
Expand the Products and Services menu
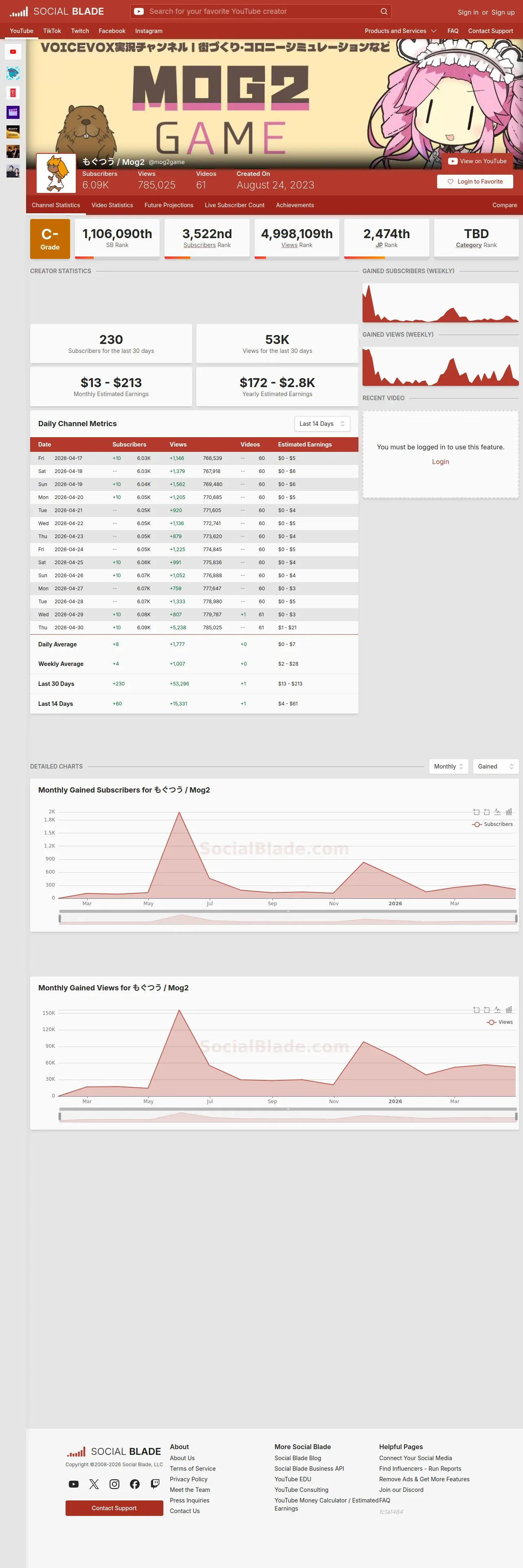(401, 31)
